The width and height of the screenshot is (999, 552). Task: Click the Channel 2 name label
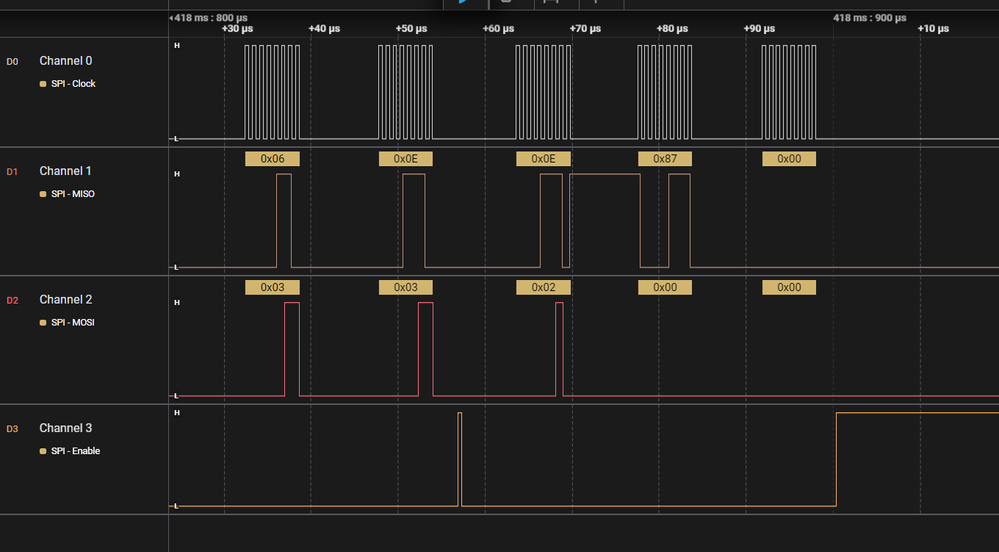[66, 300]
